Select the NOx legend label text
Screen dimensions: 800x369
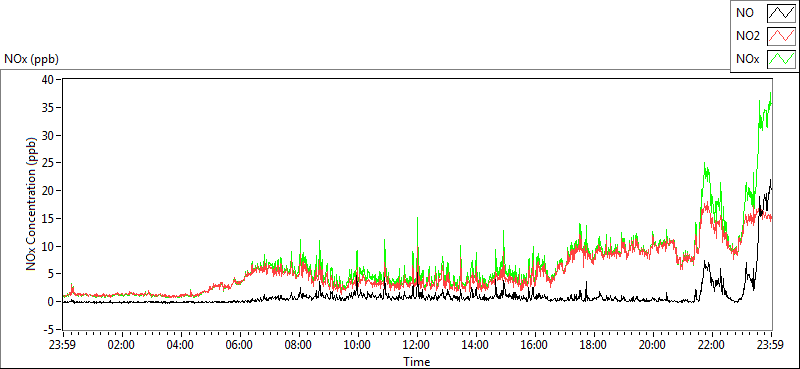[x=747, y=60]
